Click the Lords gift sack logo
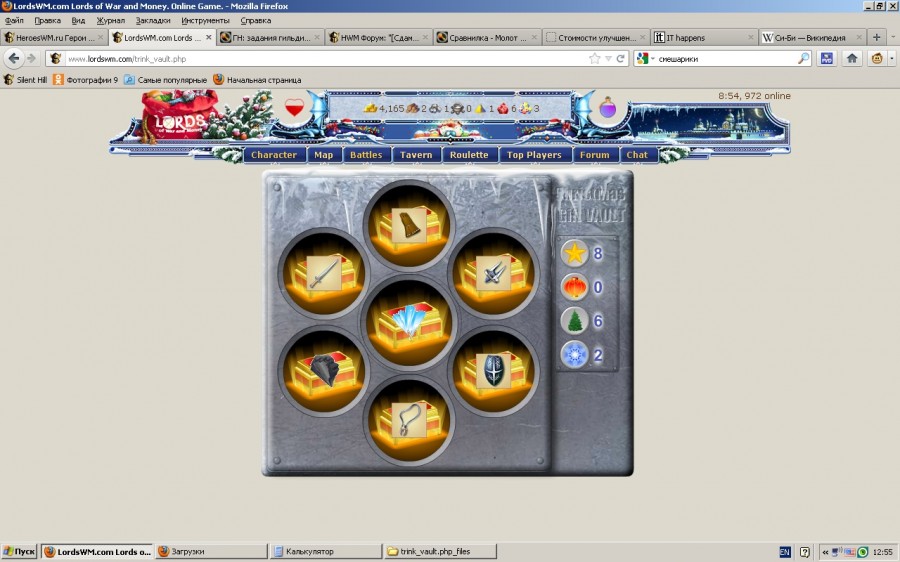 tap(180, 116)
